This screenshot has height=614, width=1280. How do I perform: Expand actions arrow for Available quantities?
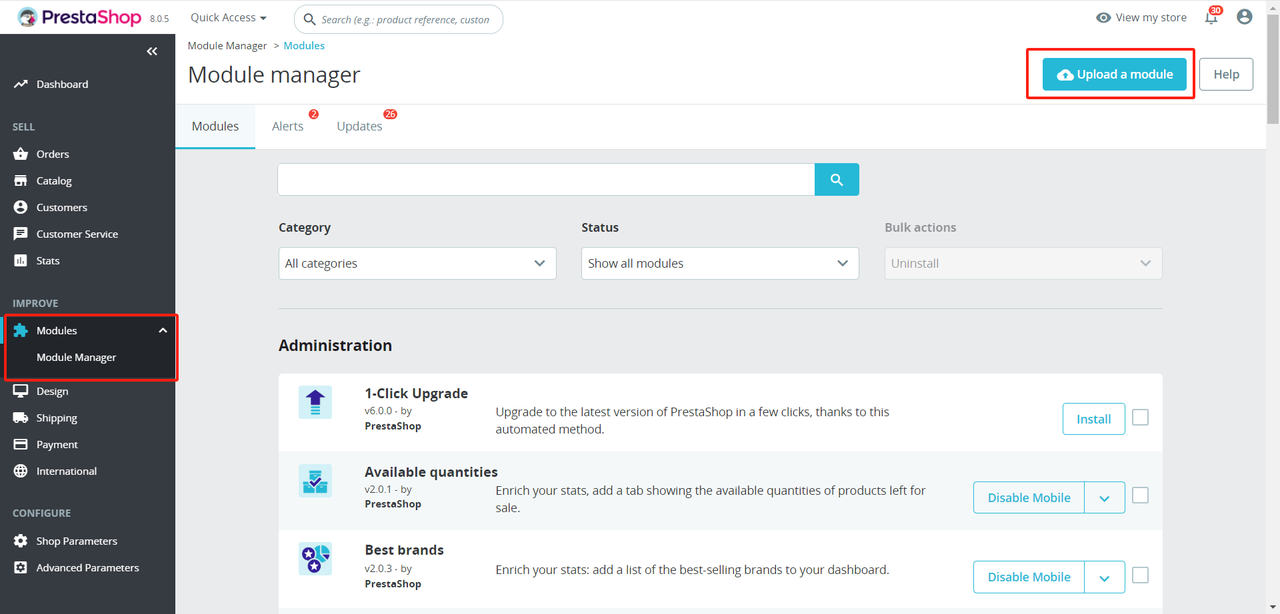click(x=1105, y=498)
